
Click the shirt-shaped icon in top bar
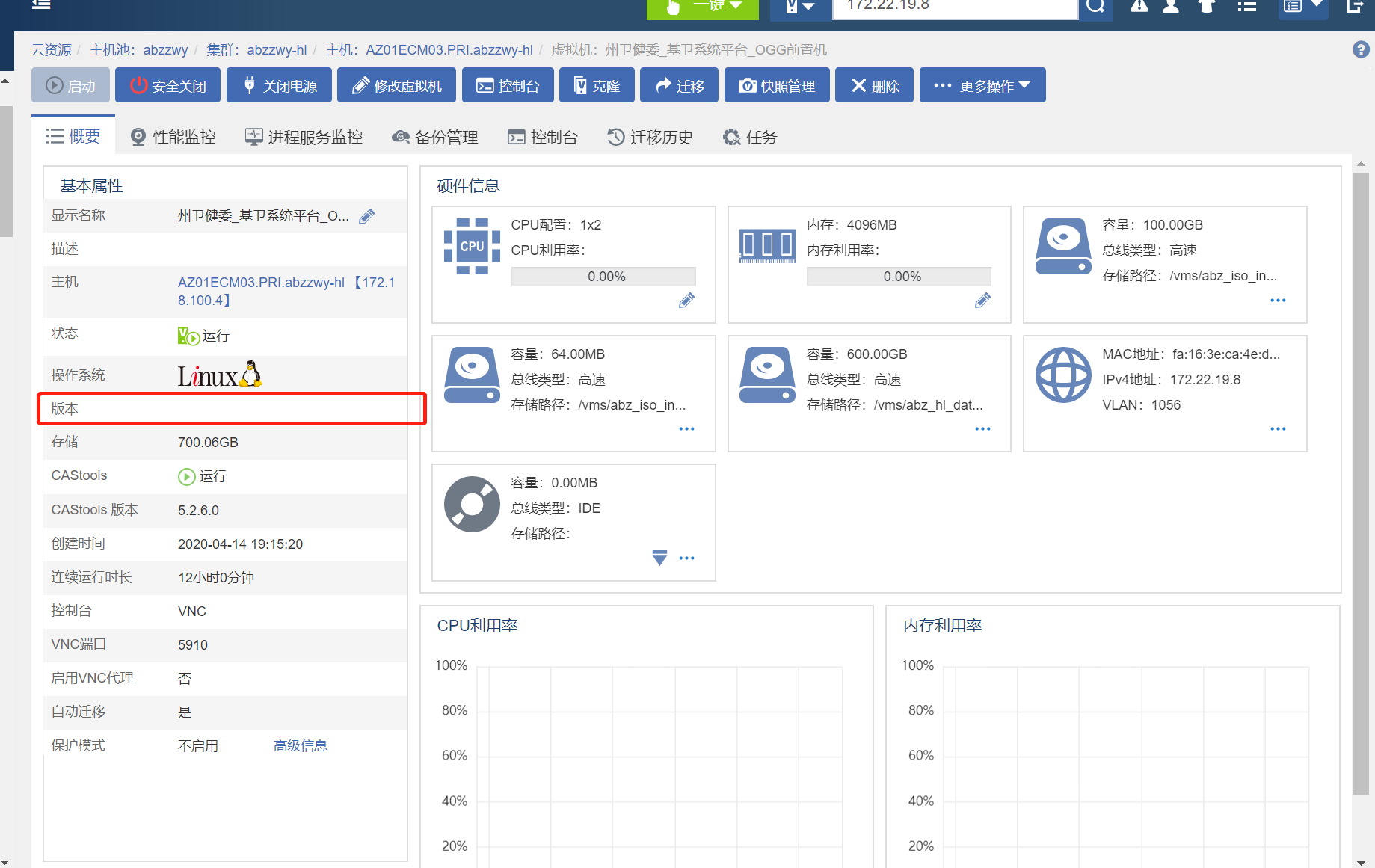pyautogui.click(x=1206, y=6)
